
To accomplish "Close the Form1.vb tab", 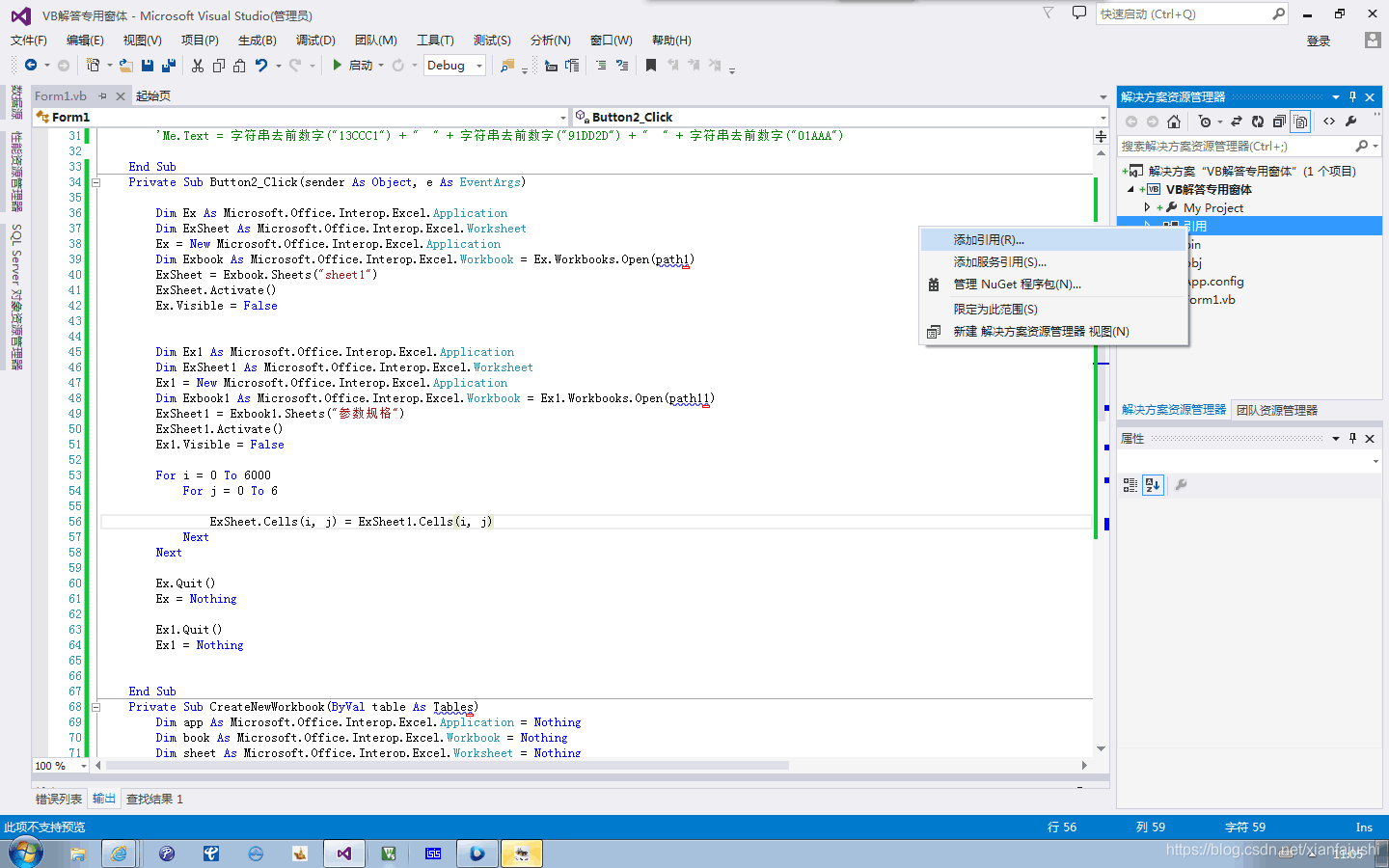I will click(x=121, y=96).
